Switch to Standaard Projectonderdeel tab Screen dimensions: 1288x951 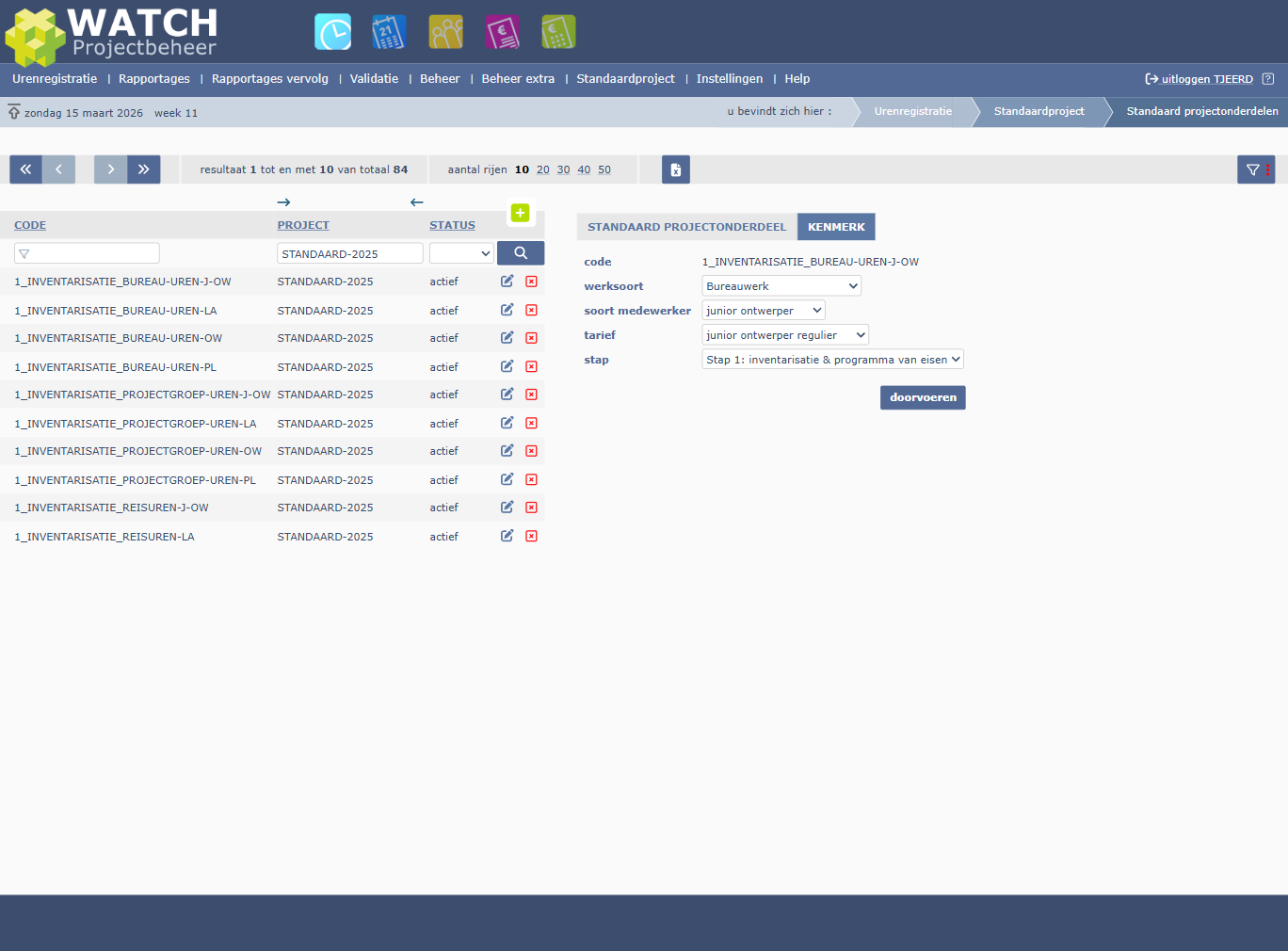[686, 227]
